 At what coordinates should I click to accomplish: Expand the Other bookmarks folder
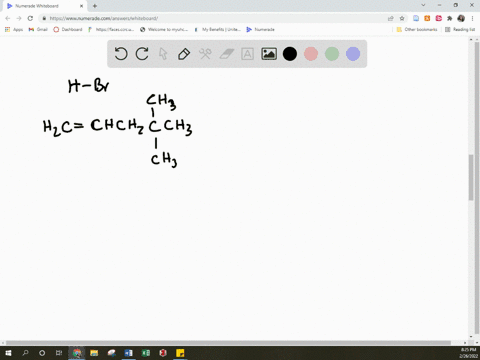click(x=417, y=29)
